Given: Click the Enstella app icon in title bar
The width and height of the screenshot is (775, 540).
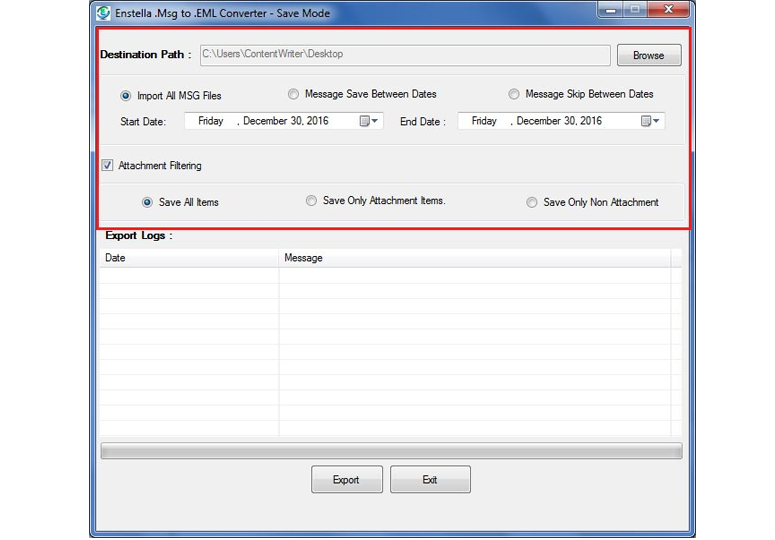Looking at the screenshot, I should pyautogui.click(x=103, y=13).
